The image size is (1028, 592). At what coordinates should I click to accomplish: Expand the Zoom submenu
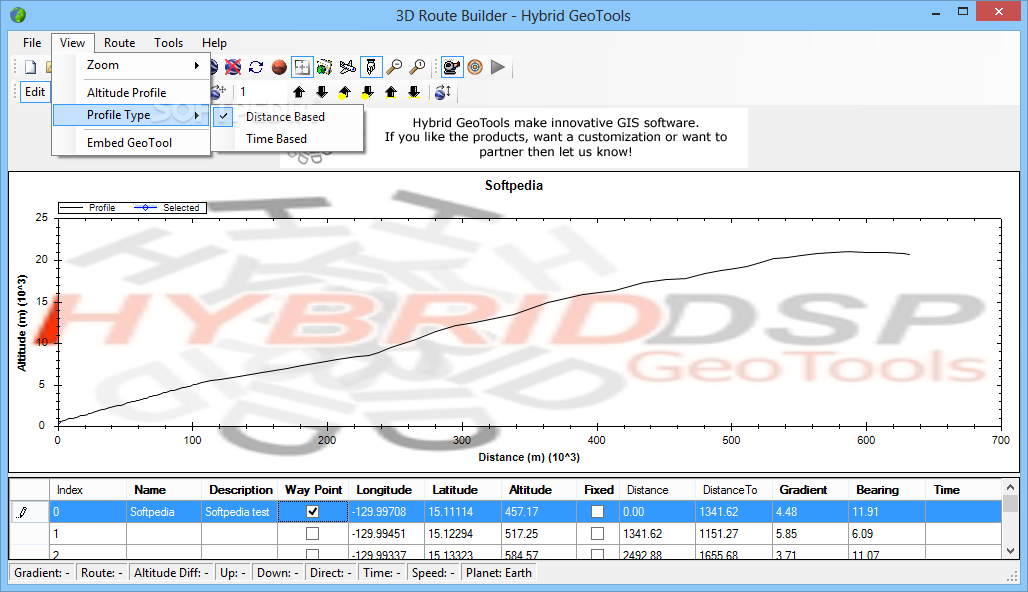pos(131,65)
